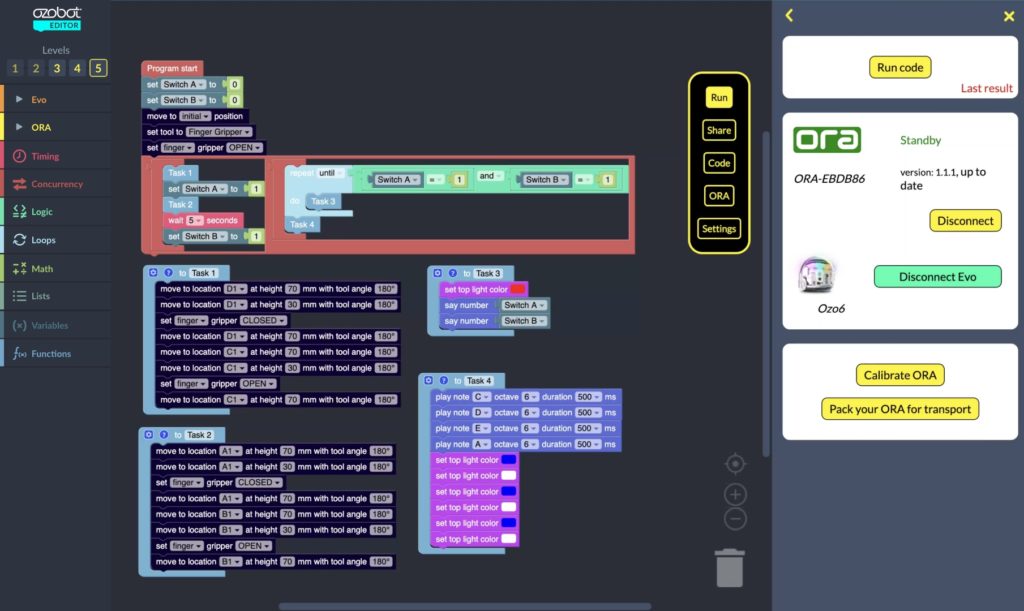1024x611 pixels.
Task: Click the trash can icon
Action: [729, 568]
